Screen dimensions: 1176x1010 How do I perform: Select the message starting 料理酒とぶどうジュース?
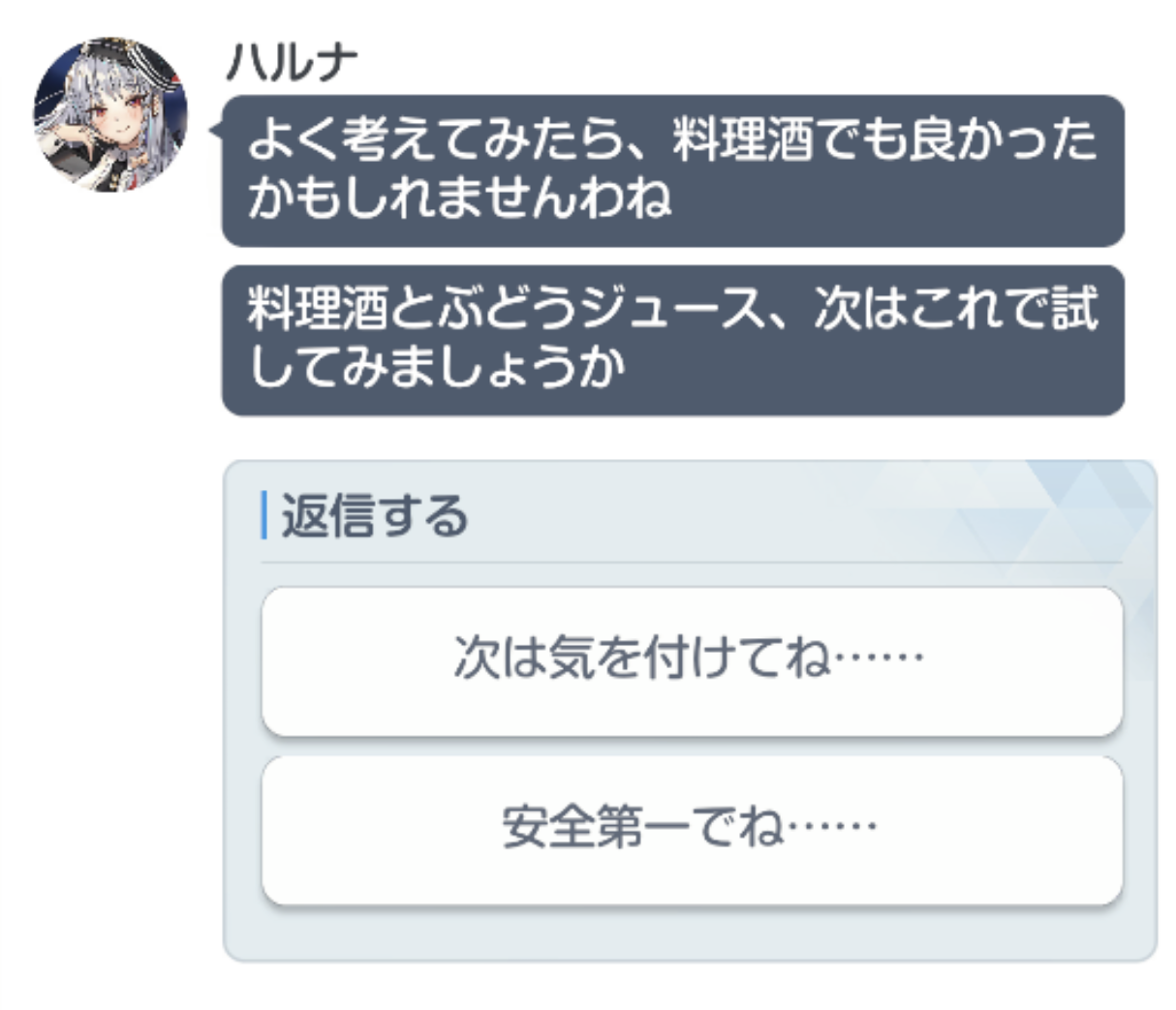tap(673, 340)
